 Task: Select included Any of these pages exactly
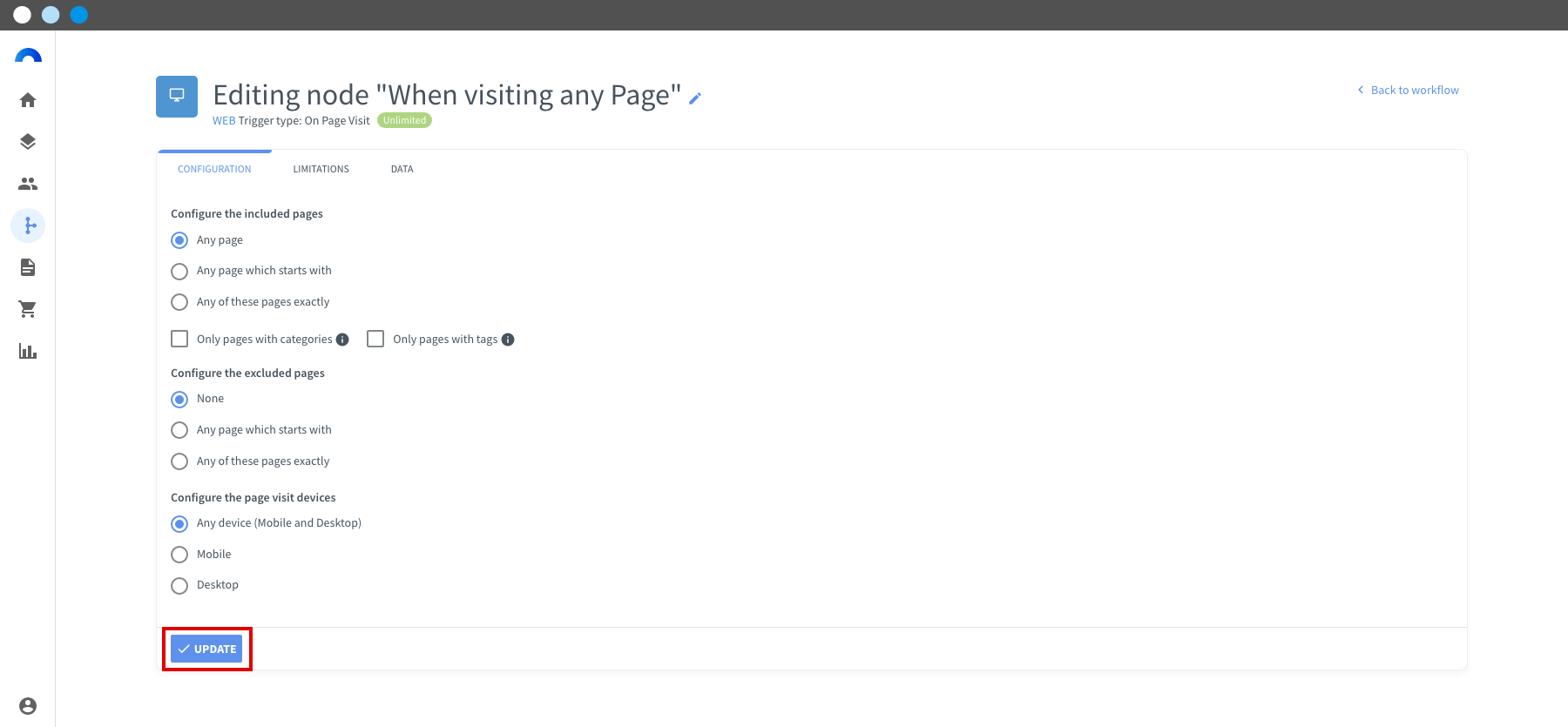click(179, 302)
